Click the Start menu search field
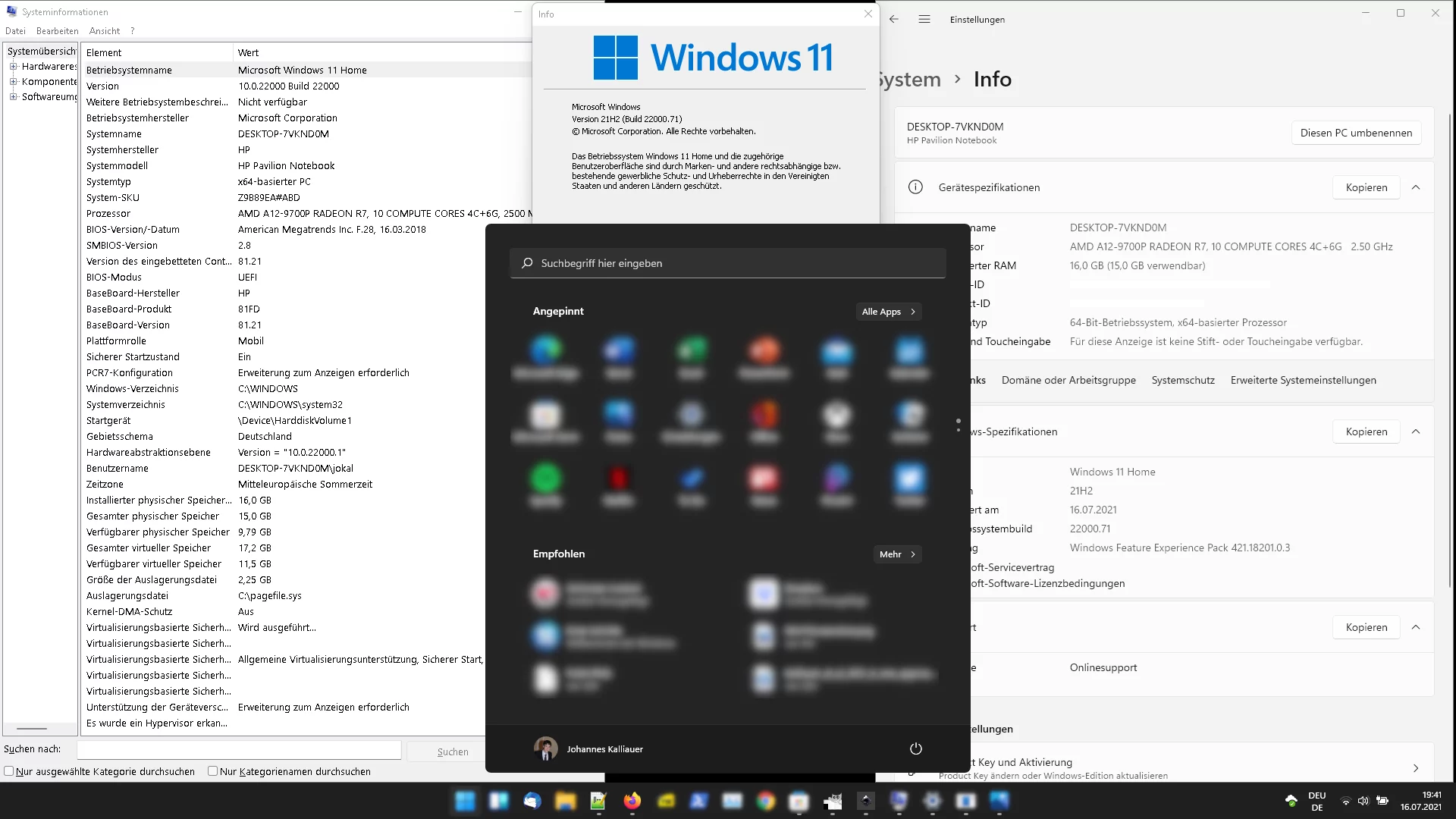The width and height of the screenshot is (1456, 819). pyautogui.click(x=728, y=263)
